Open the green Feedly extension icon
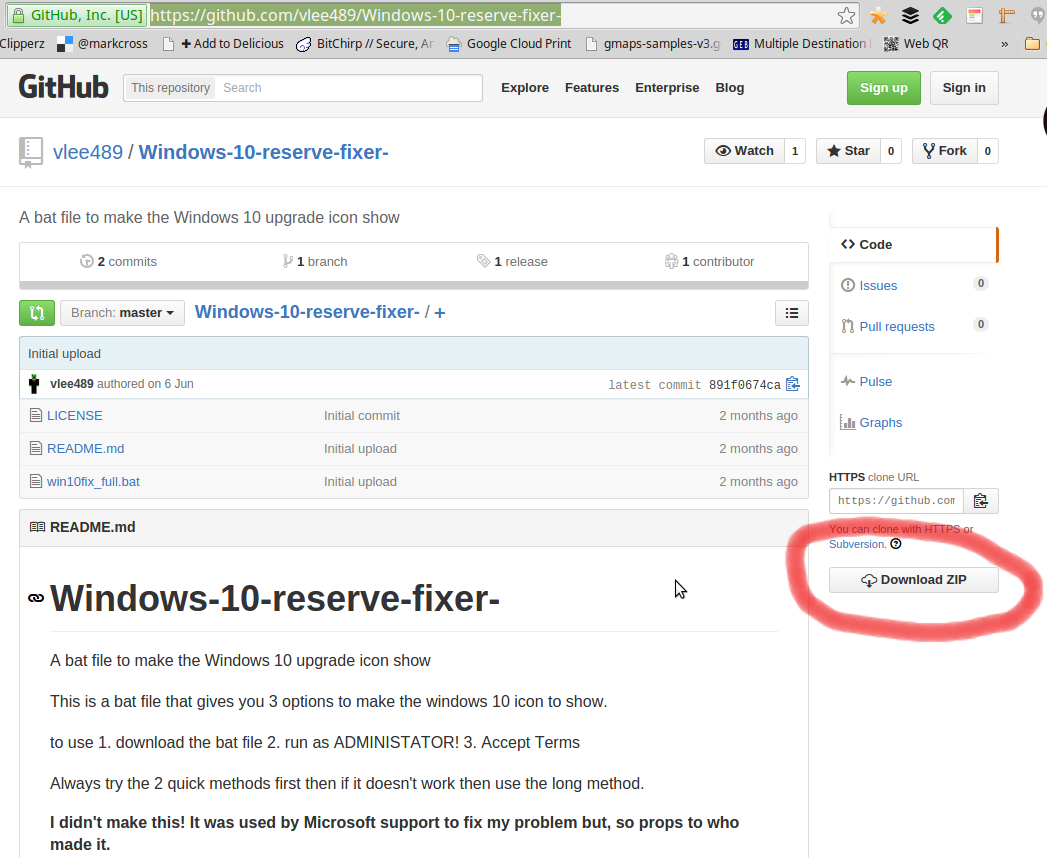The image size is (1047, 858). [942, 15]
